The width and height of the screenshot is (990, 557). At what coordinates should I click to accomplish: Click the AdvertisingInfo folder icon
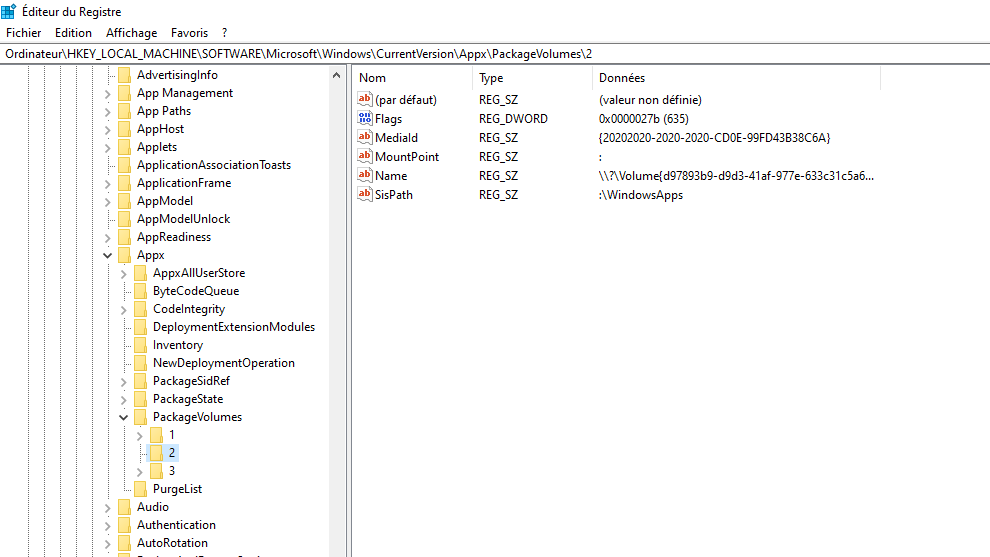pos(124,75)
